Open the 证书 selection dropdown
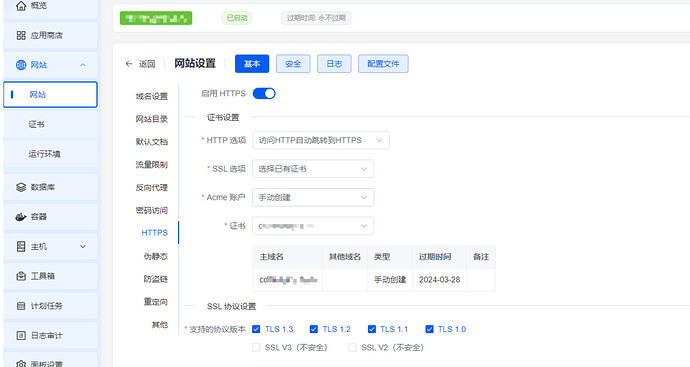The width and height of the screenshot is (690, 367). point(313,226)
